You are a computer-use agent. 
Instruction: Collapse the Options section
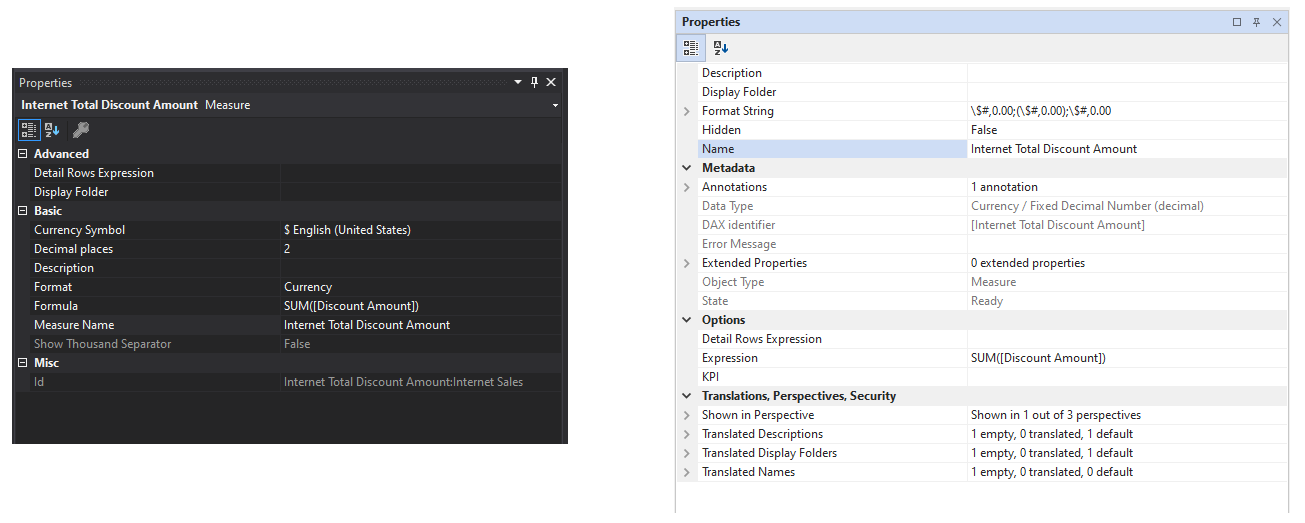[x=687, y=320]
